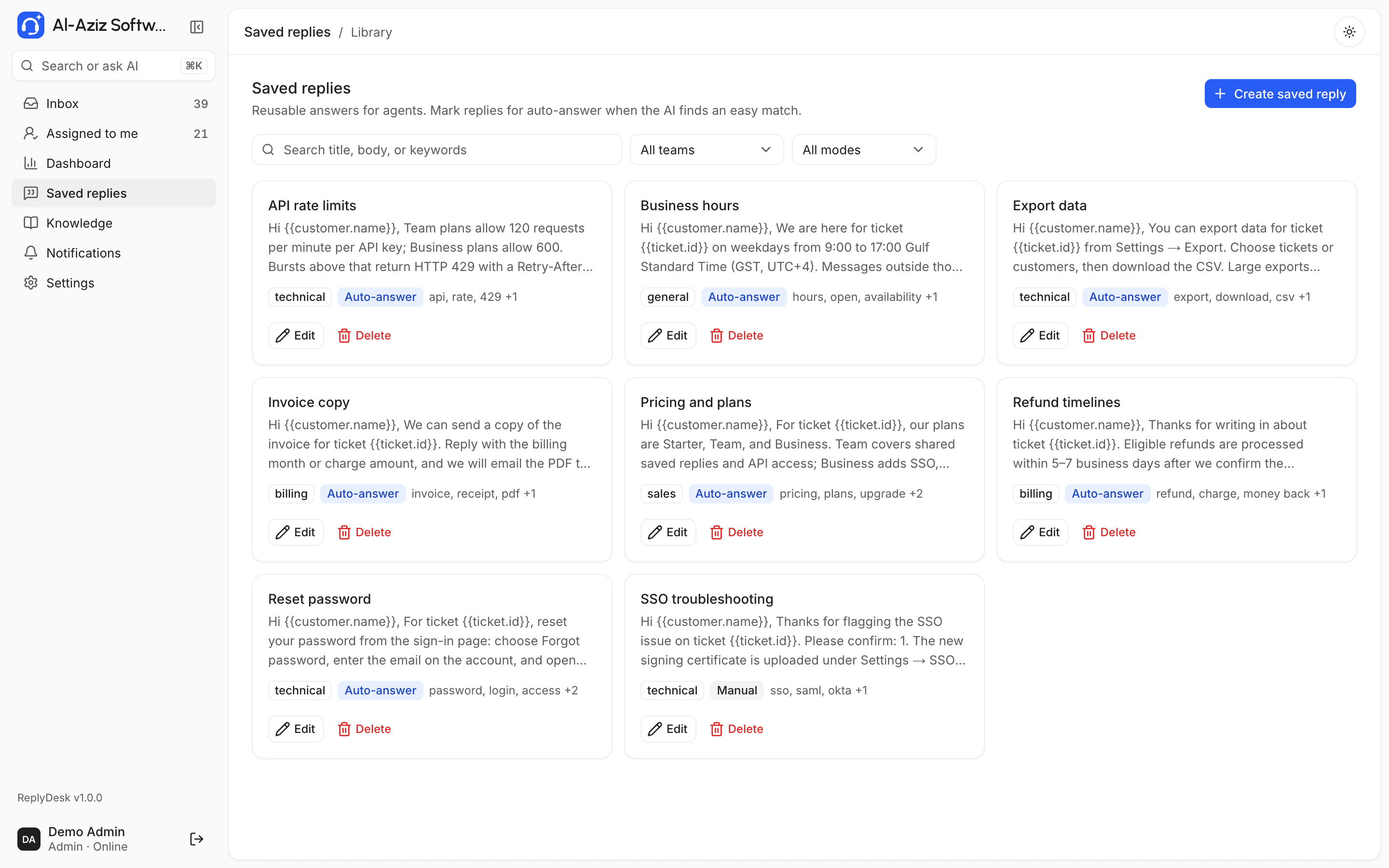Delete the Business hours reply
The image size is (1389, 868).
[x=737, y=335]
